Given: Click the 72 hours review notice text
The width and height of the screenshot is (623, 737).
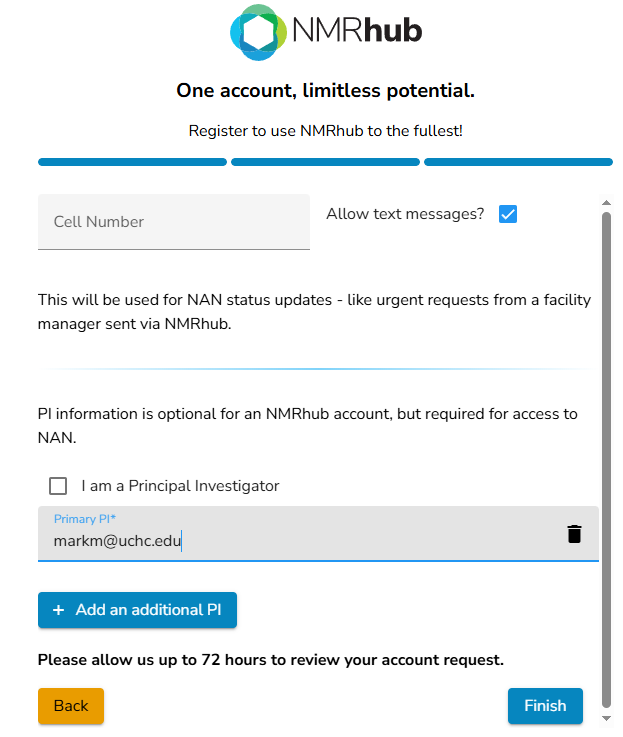Looking at the screenshot, I should (270, 660).
